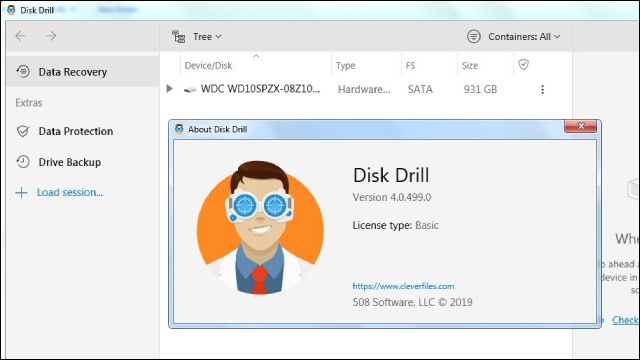
Task: Expand the WDC WD10SPZX disk row
Action: click(170, 89)
